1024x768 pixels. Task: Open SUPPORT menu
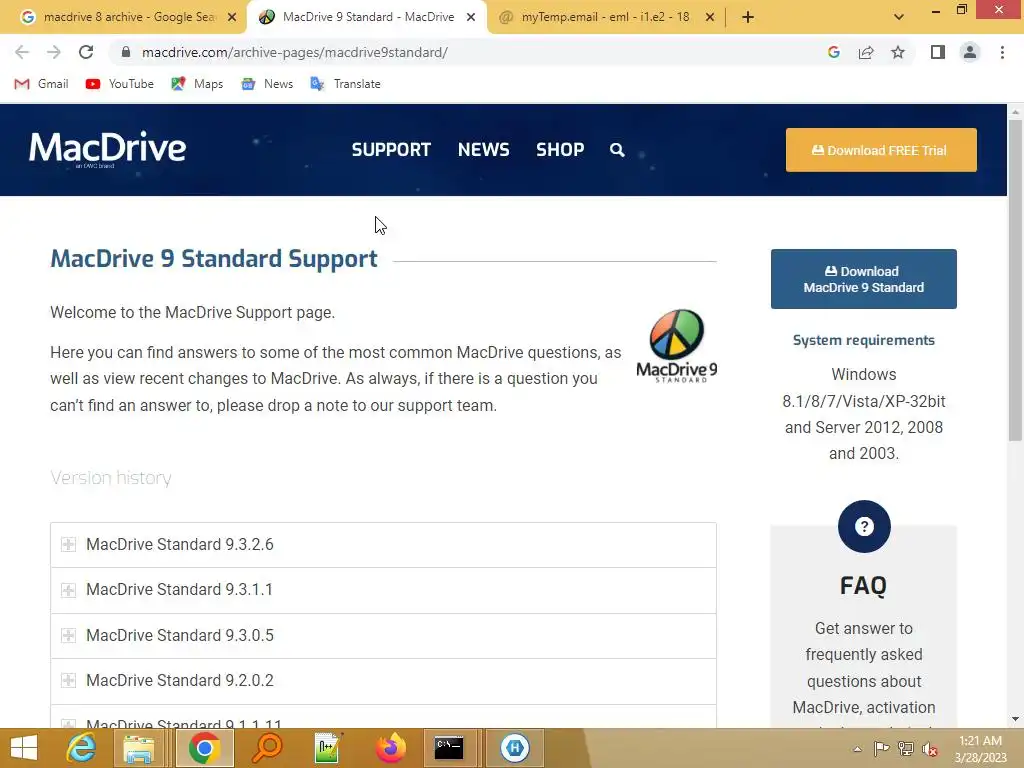click(x=391, y=150)
